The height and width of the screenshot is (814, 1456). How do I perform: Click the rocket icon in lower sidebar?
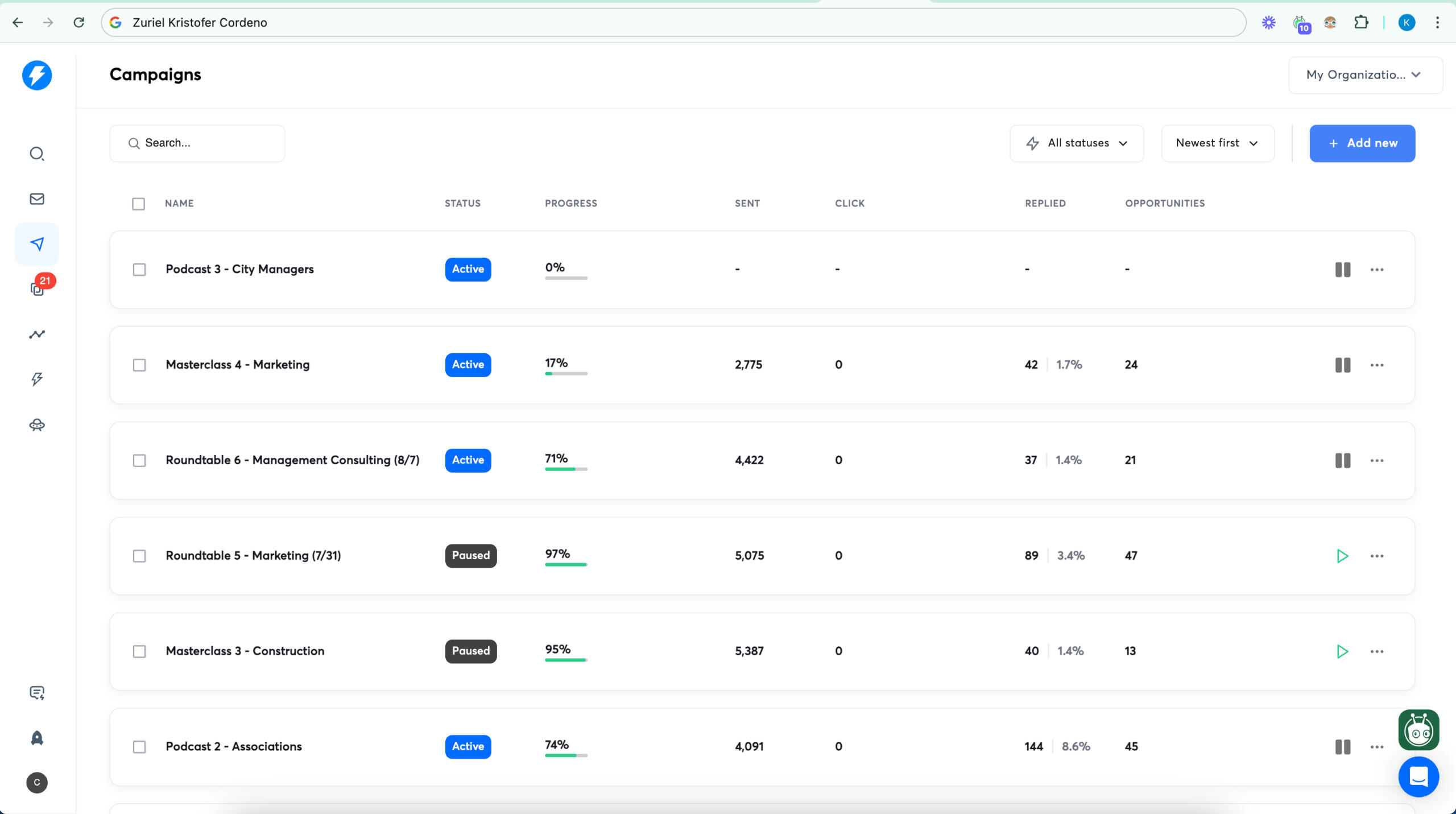[37, 738]
